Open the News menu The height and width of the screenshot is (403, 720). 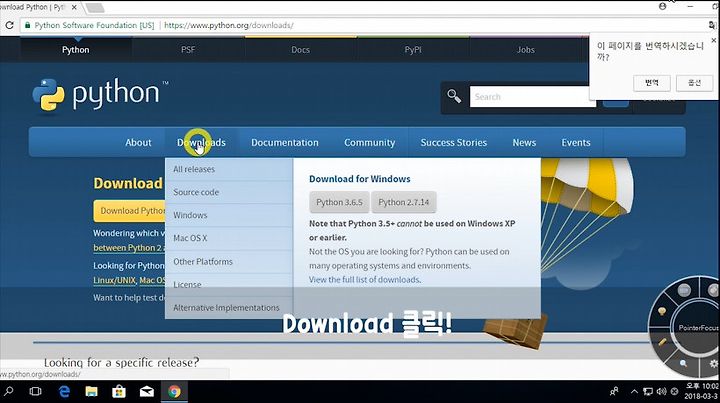click(524, 142)
